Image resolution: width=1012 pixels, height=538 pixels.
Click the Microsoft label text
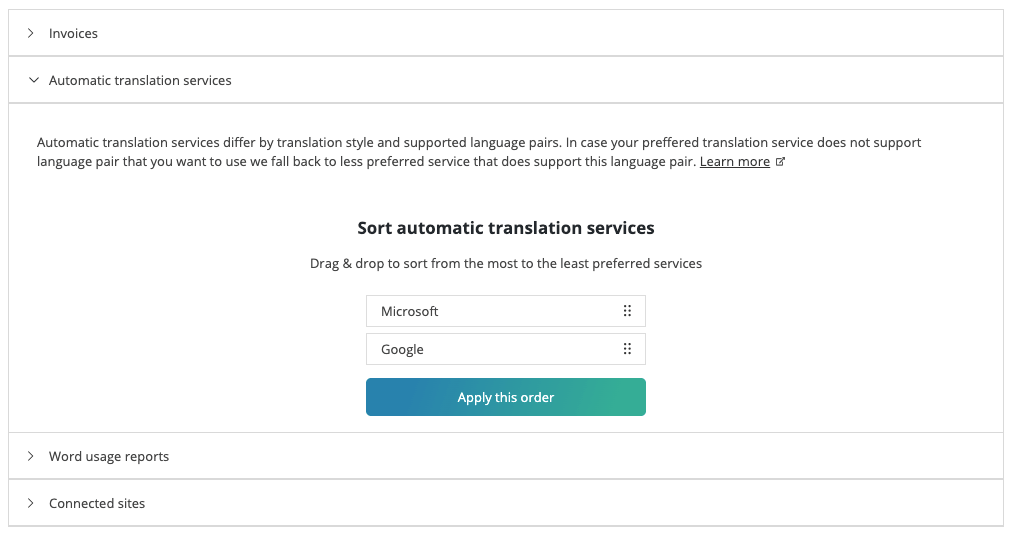(409, 311)
